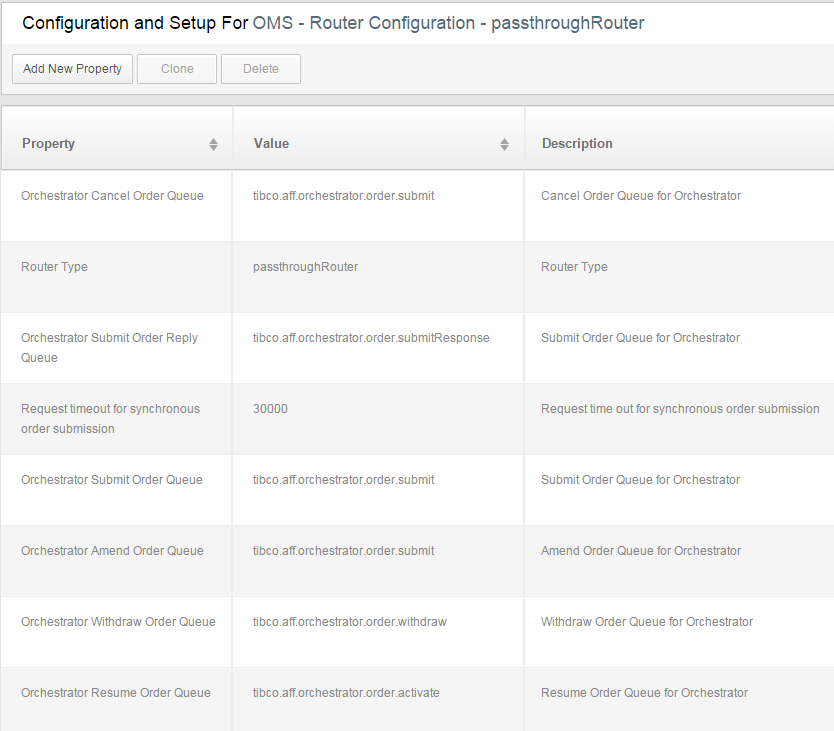Click the Value column sort icon
834x731 pixels.
point(504,144)
